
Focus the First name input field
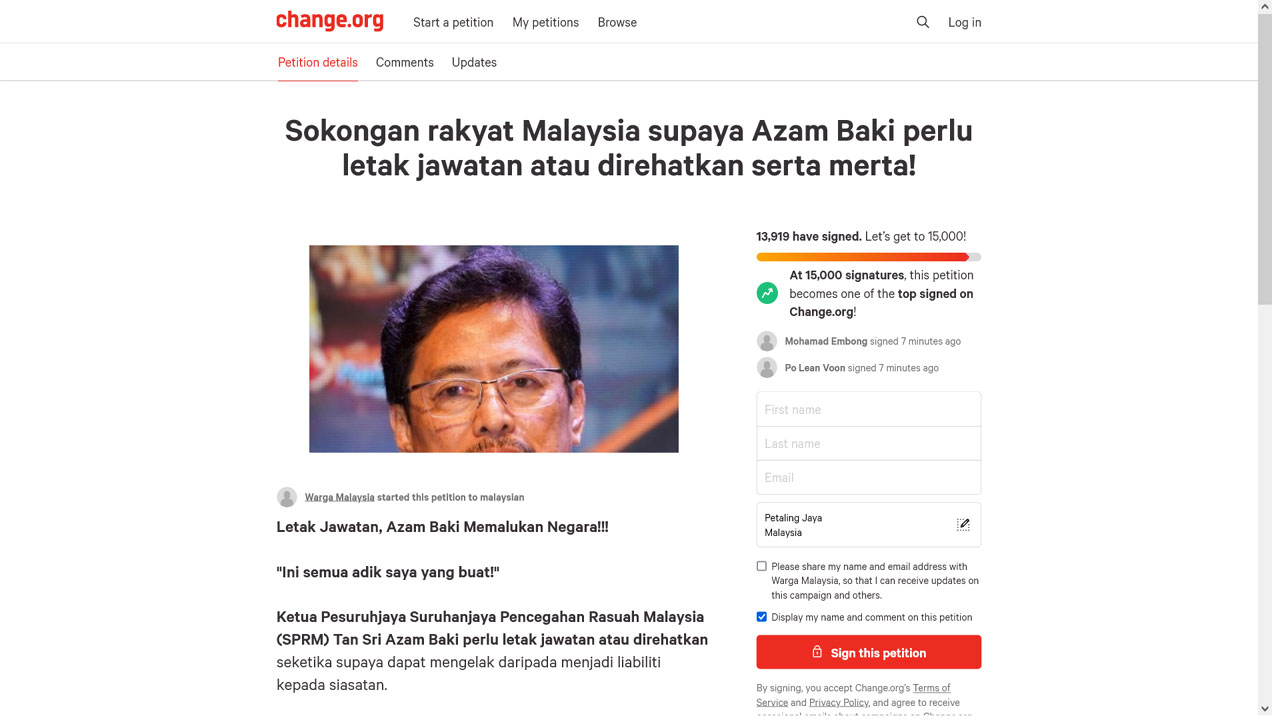(868, 409)
